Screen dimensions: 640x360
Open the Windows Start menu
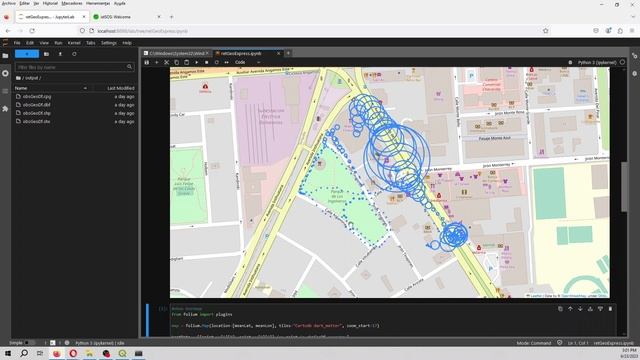click(8, 353)
